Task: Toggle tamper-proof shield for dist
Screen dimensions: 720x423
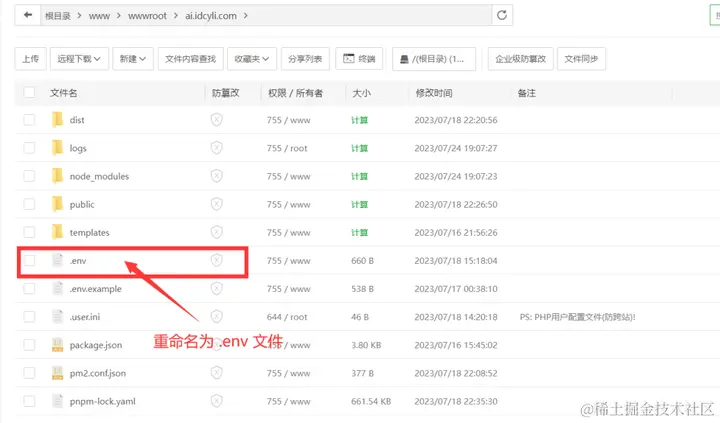Action: point(216,120)
